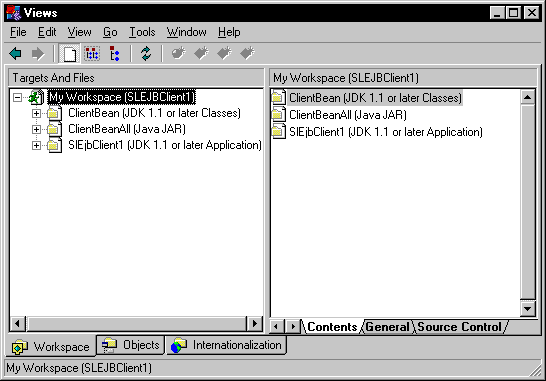
Task: Click ClientBean folder icon in contents pane
Action: (279, 98)
